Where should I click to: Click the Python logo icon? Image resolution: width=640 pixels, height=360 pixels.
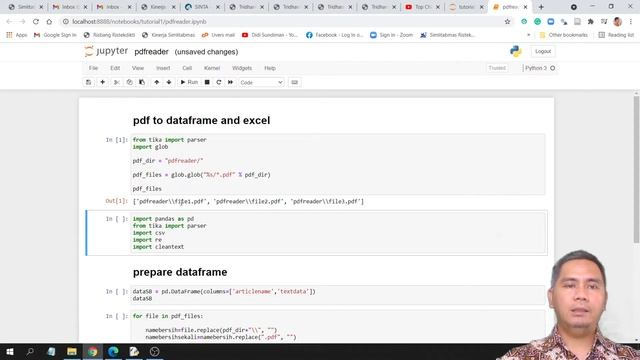tap(516, 51)
